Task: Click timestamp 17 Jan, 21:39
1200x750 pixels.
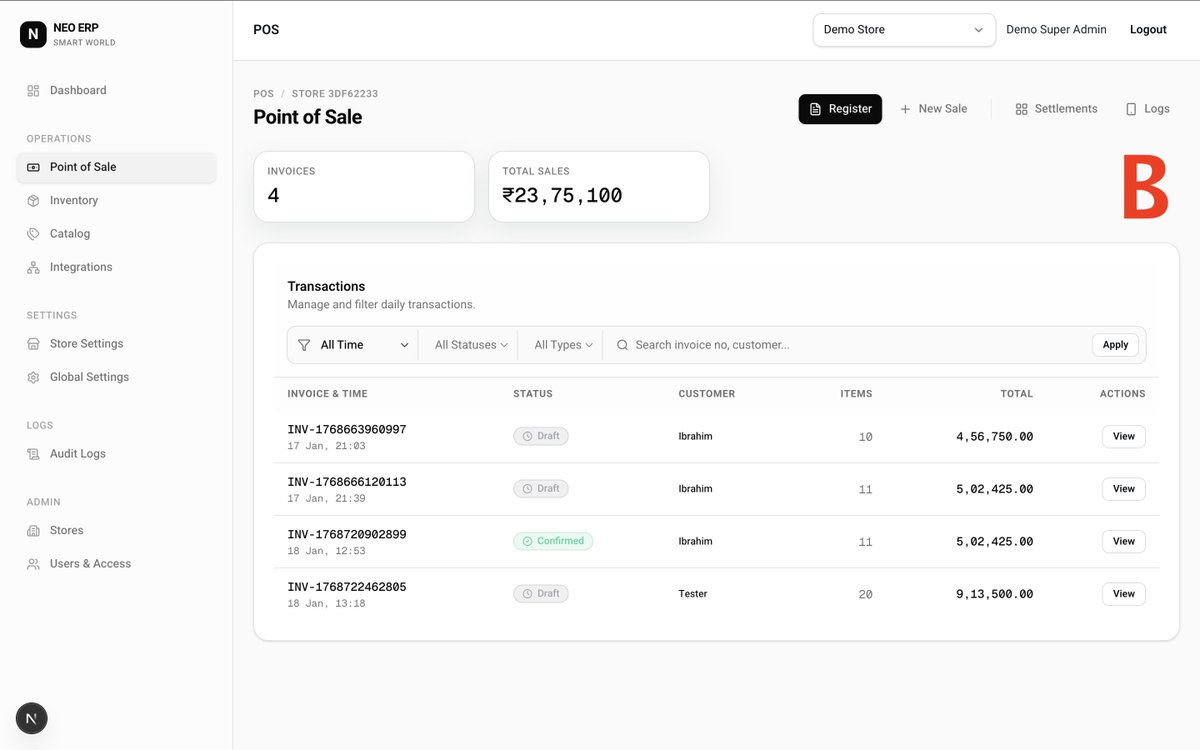Action: point(326,499)
